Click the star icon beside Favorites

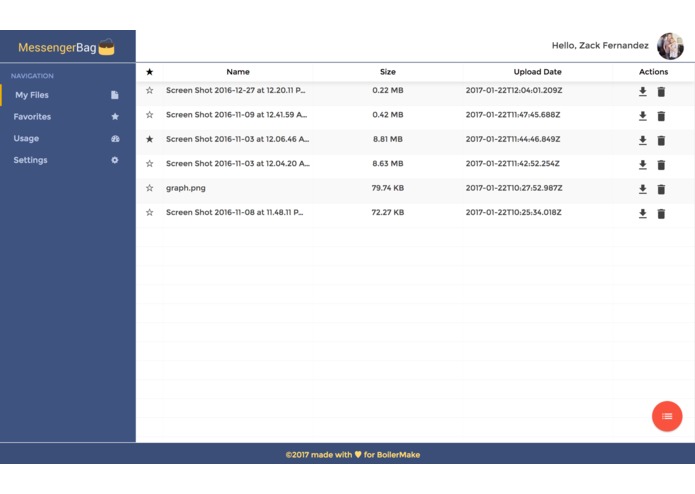[x=115, y=117]
